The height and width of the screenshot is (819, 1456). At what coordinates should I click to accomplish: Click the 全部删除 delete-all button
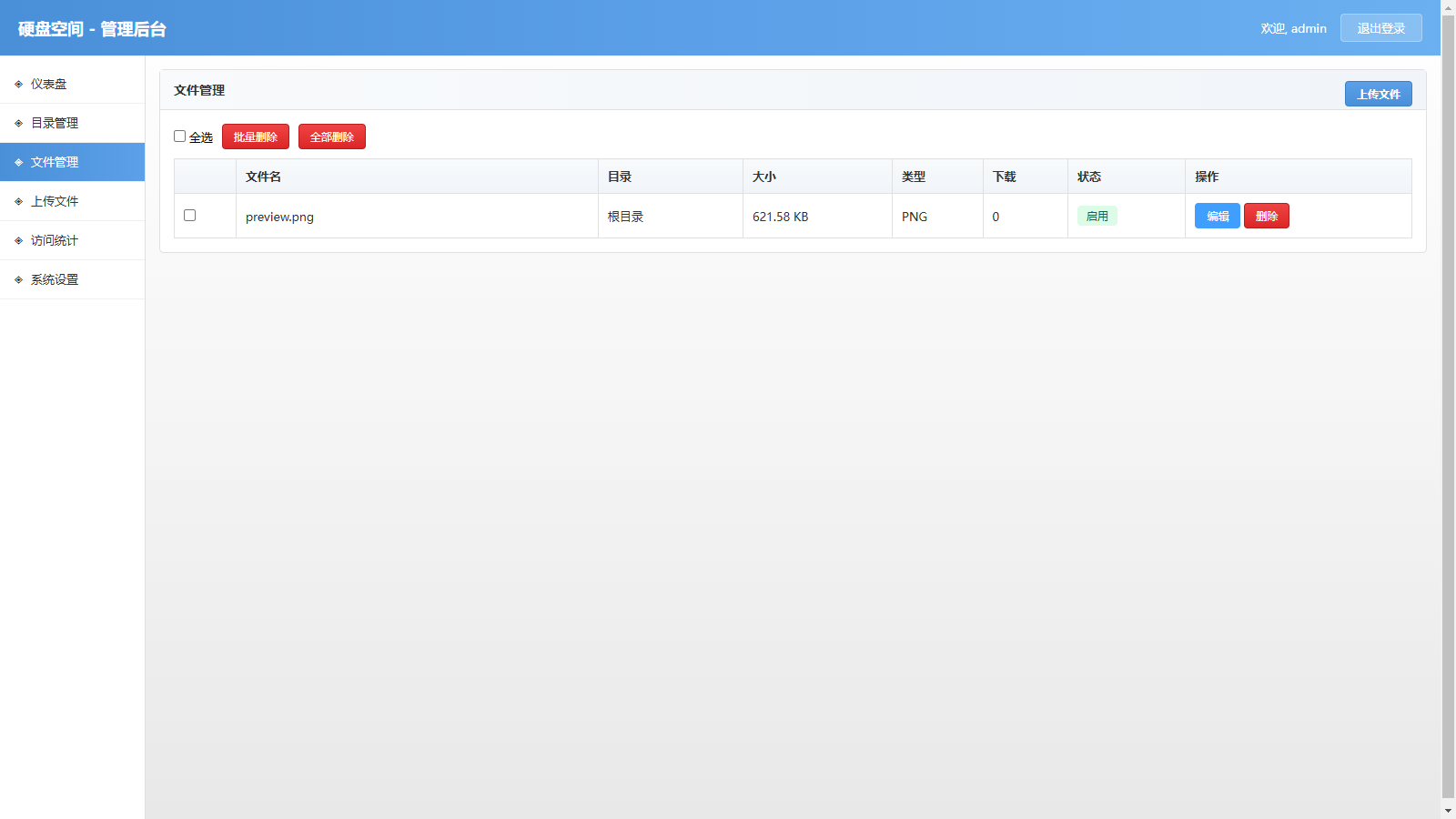coord(332,136)
